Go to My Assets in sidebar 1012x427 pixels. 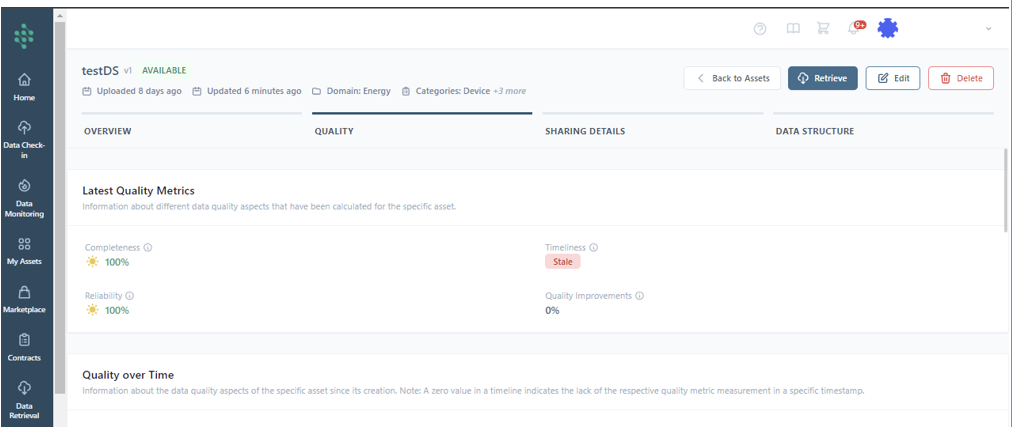[x=25, y=243]
